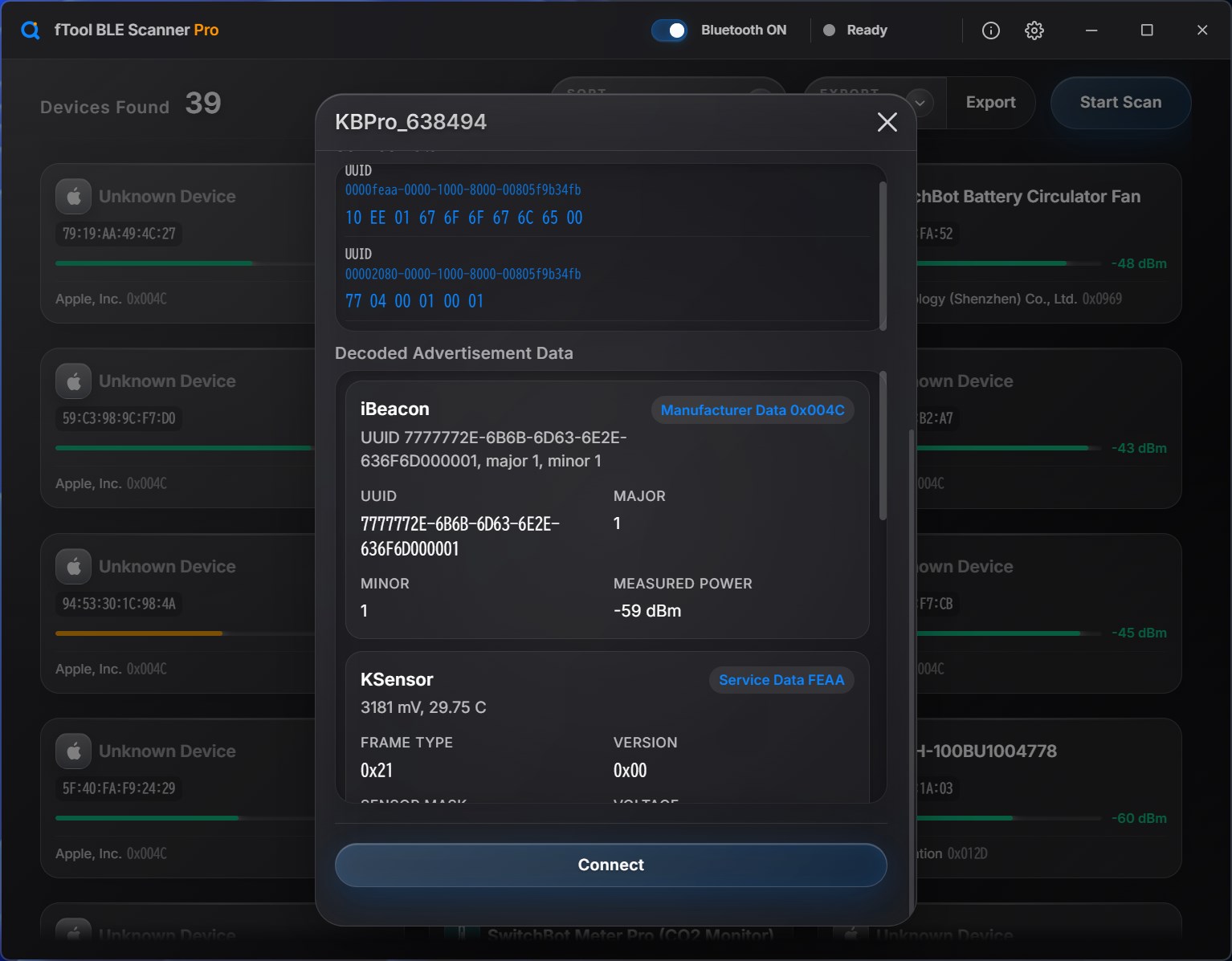Expand the export format dropdown arrow
Viewport: 1232px width, 961px height.
click(920, 103)
